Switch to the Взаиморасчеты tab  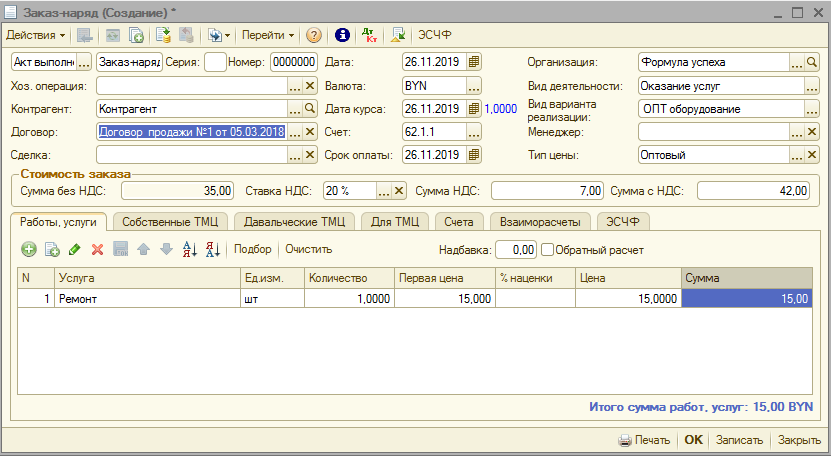click(x=540, y=221)
